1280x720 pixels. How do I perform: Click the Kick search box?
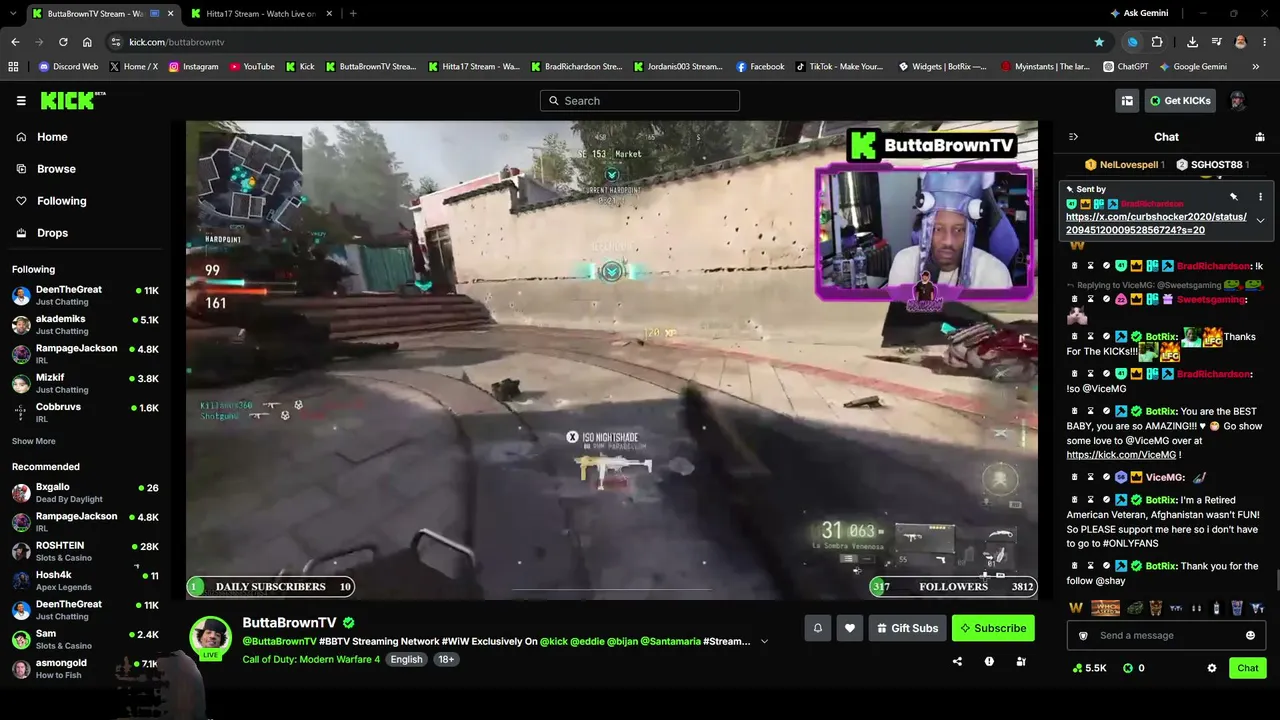(x=640, y=100)
